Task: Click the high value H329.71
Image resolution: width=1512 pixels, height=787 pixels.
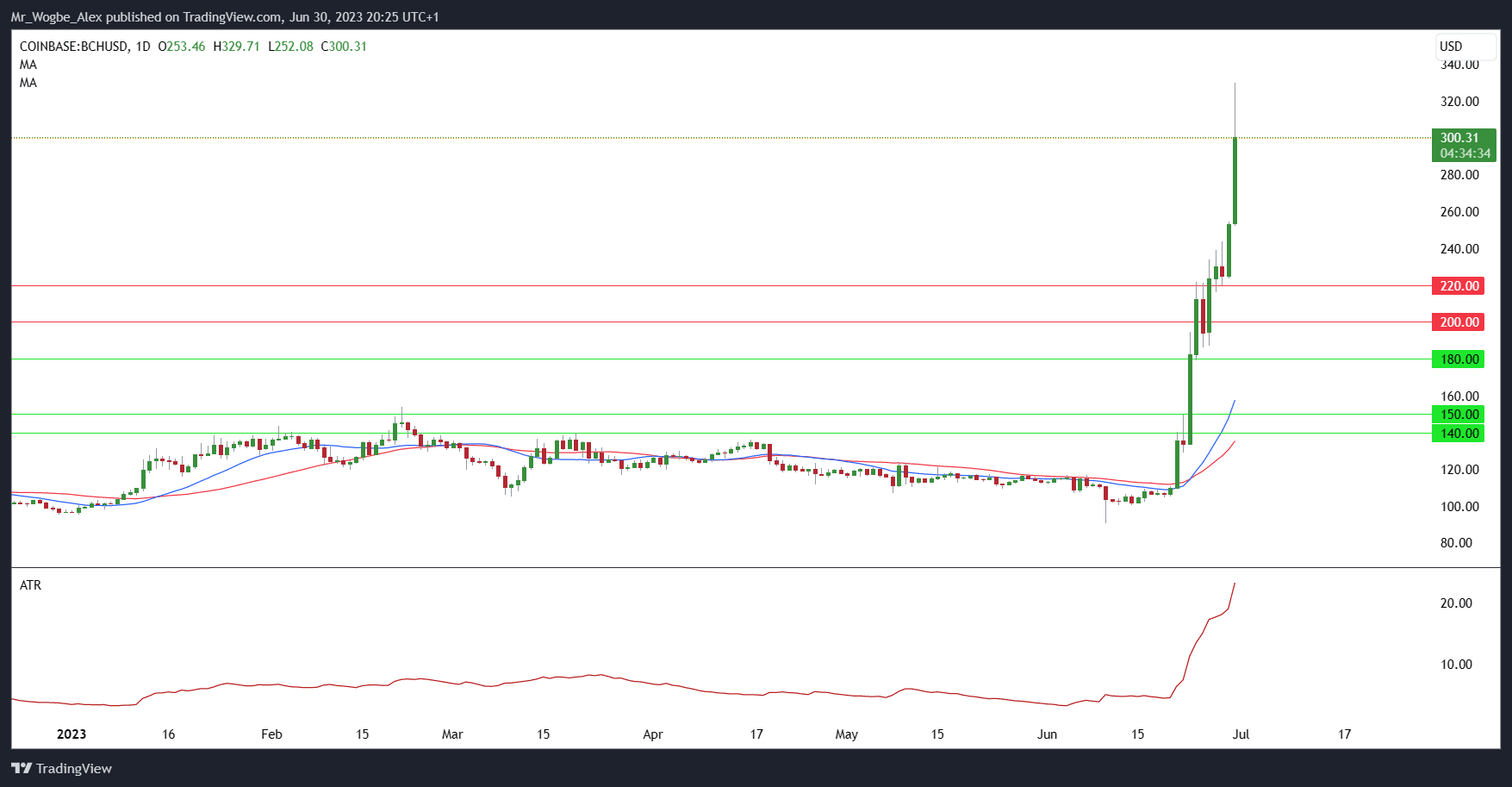Action: (236, 47)
